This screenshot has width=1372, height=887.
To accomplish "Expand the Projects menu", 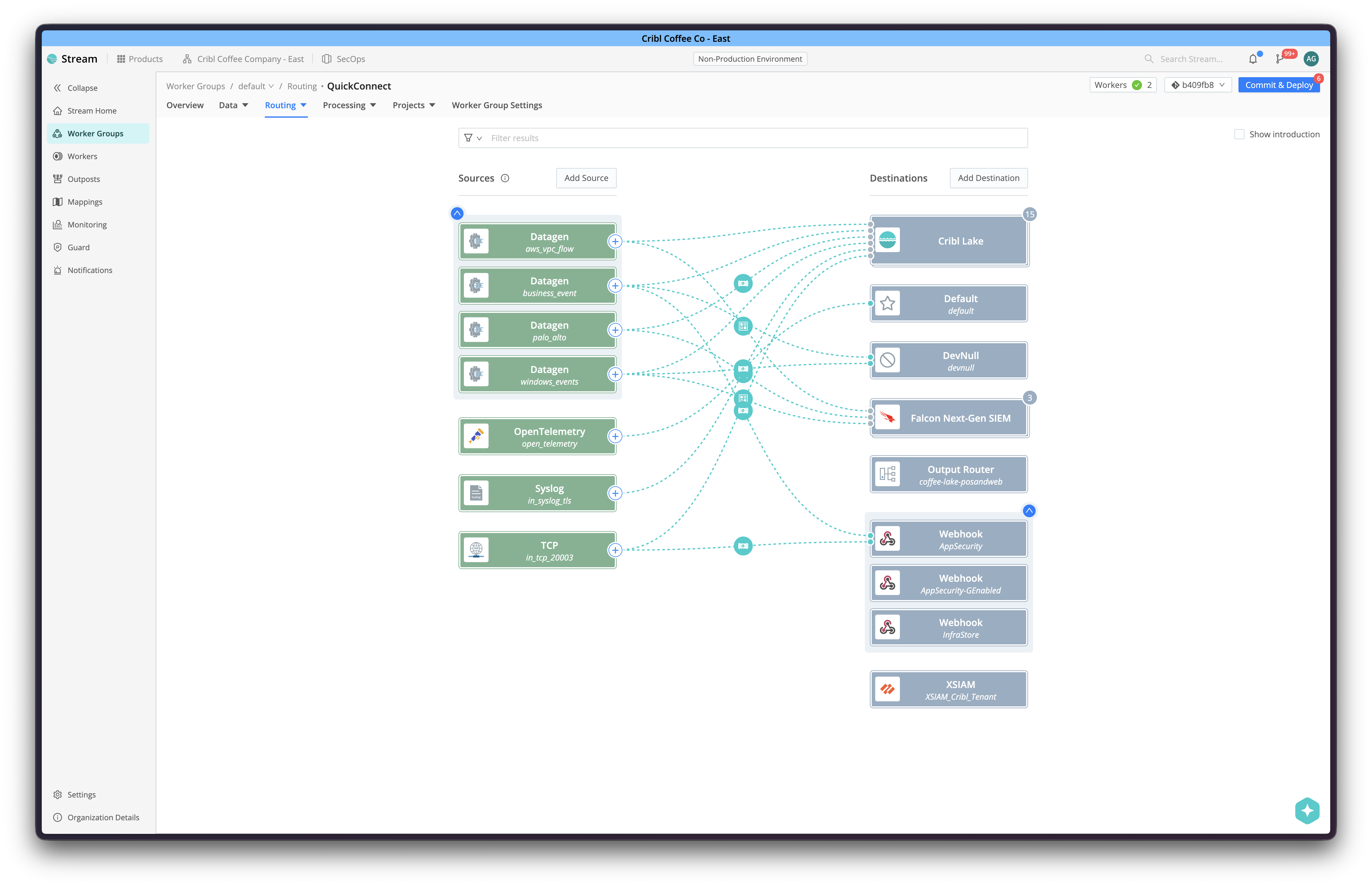I will pyautogui.click(x=414, y=105).
